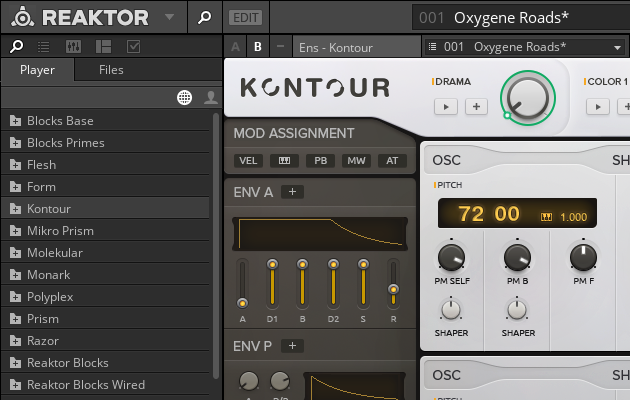The image size is (630, 400).
Task: Select the browser search icon in sidebar
Action: (x=16, y=47)
